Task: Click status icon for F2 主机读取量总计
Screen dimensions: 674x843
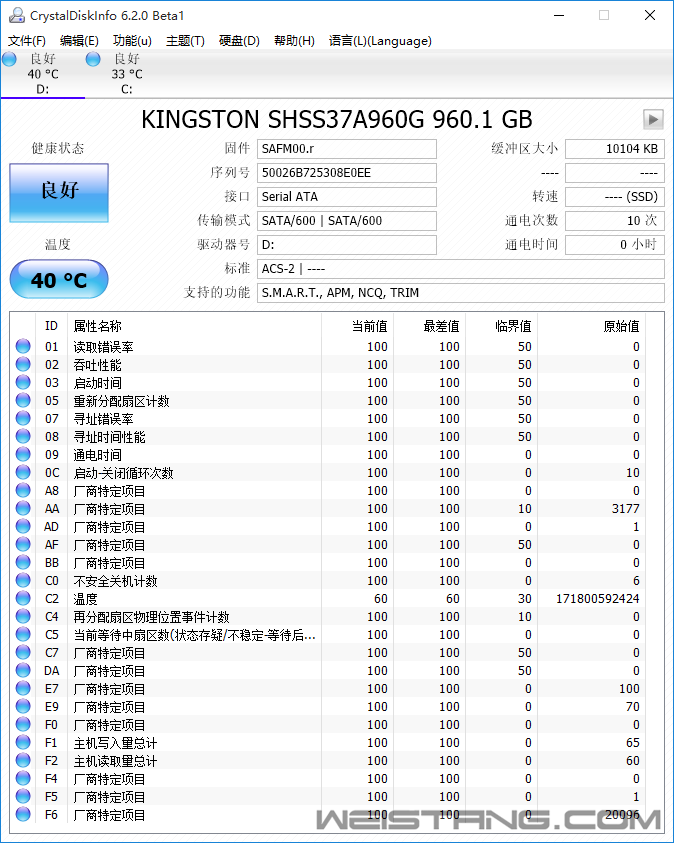Action: click(23, 761)
